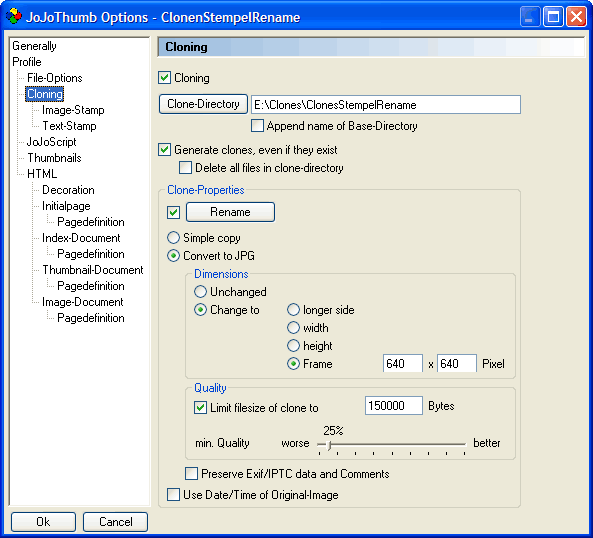The height and width of the screenshot is (538, 593).
Task: Choose Unchanged dimensions
Action: tap(200, 292)
